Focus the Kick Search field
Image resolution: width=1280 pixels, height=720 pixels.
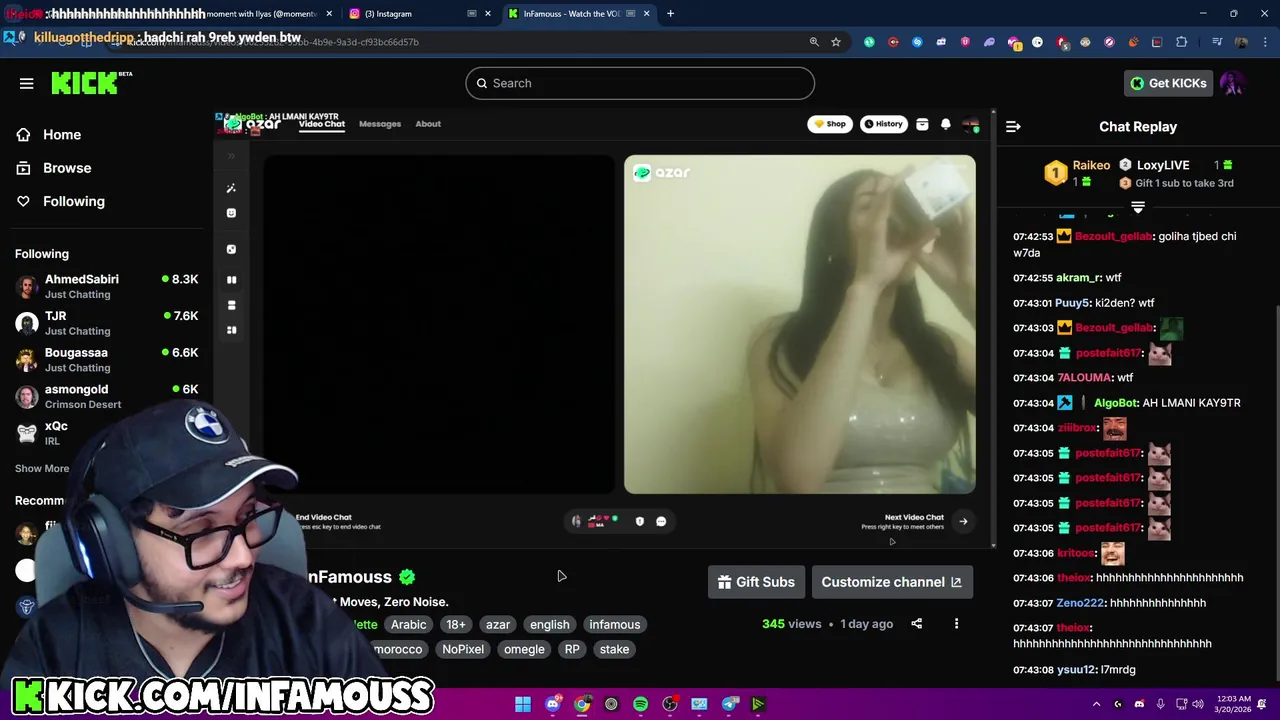pos(640,83)
